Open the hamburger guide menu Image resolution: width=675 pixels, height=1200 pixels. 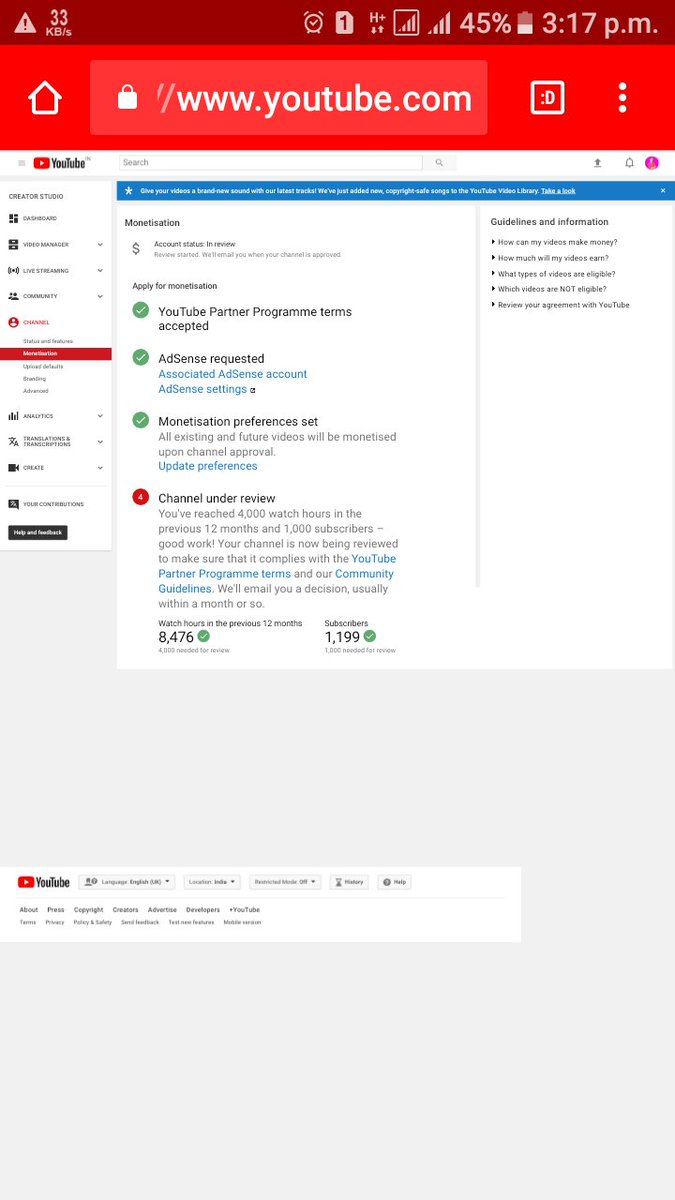[22, 163]
